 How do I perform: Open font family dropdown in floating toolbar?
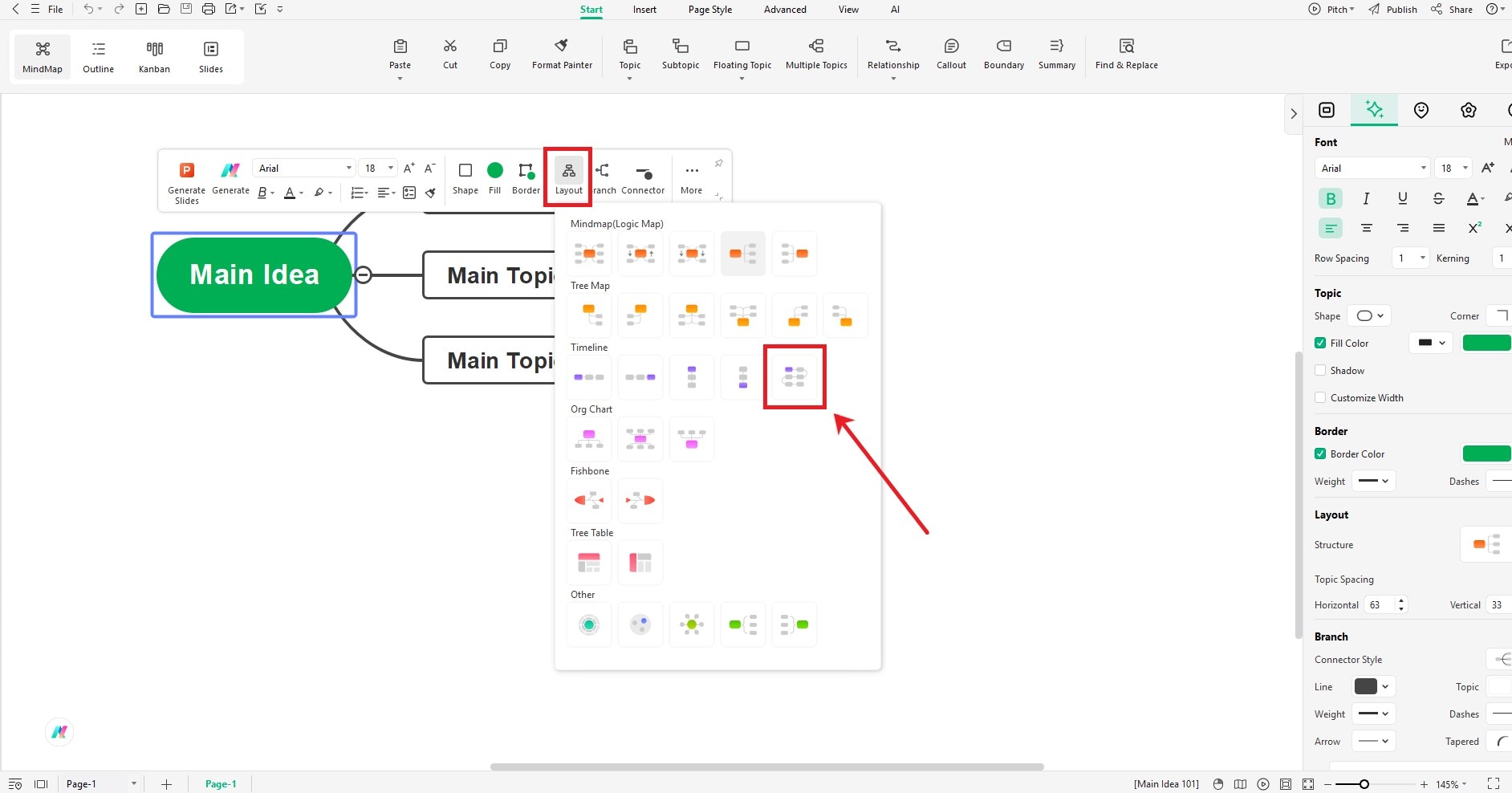click(304, 168)
